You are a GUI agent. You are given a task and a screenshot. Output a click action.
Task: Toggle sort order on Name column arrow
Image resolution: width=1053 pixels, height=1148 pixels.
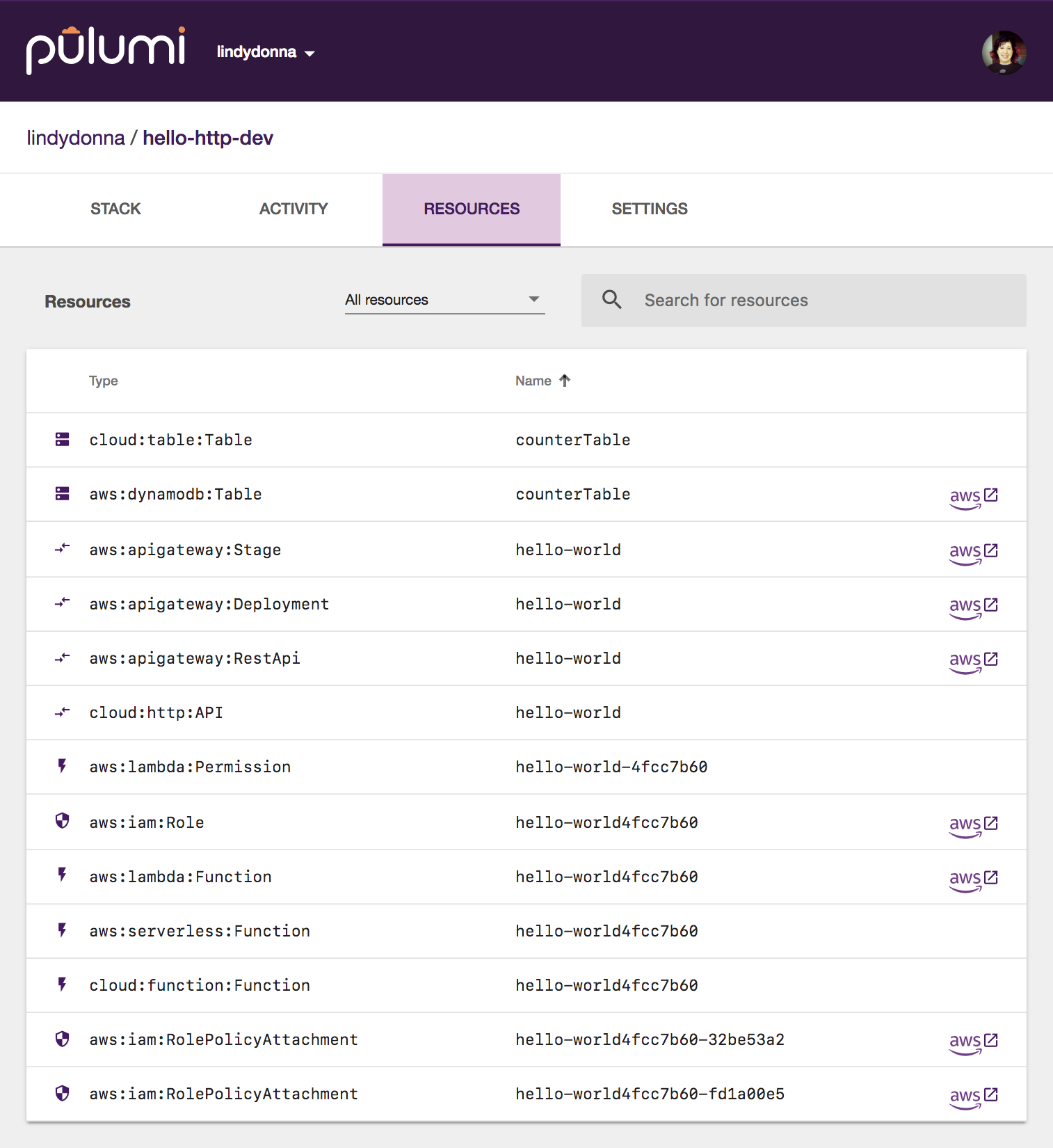[x=565, y=381]
